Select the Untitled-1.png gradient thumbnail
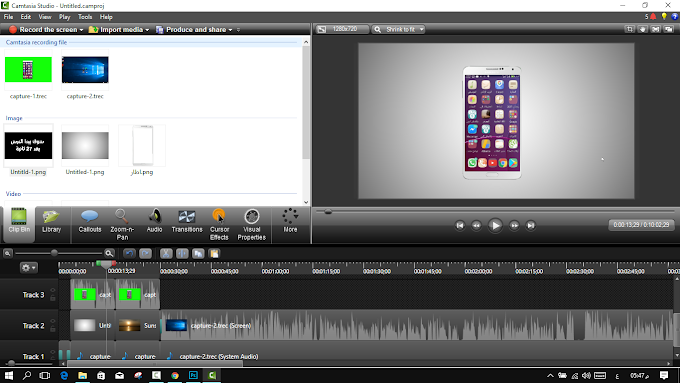The height and width of the screenshot is (383, 680). point(85,145)
